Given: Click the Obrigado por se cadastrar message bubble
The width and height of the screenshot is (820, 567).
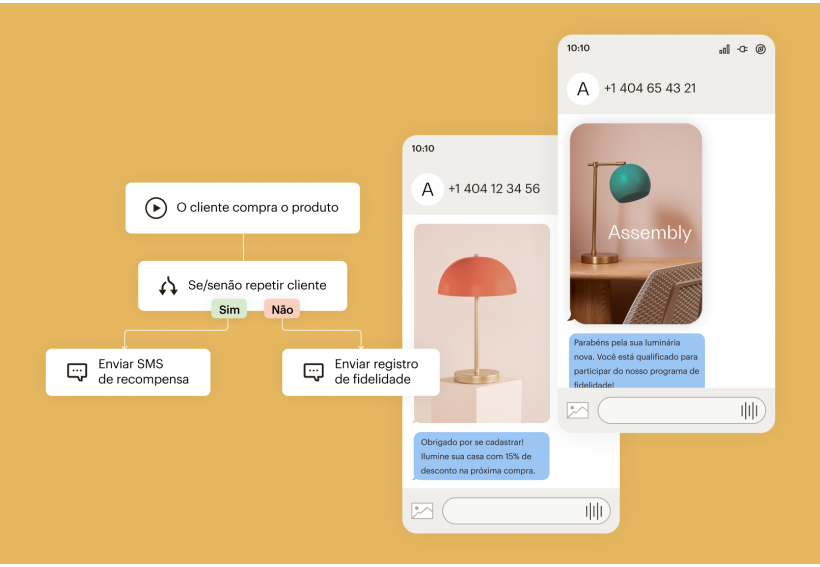Looking at the screenshot, I should point(482,456).
